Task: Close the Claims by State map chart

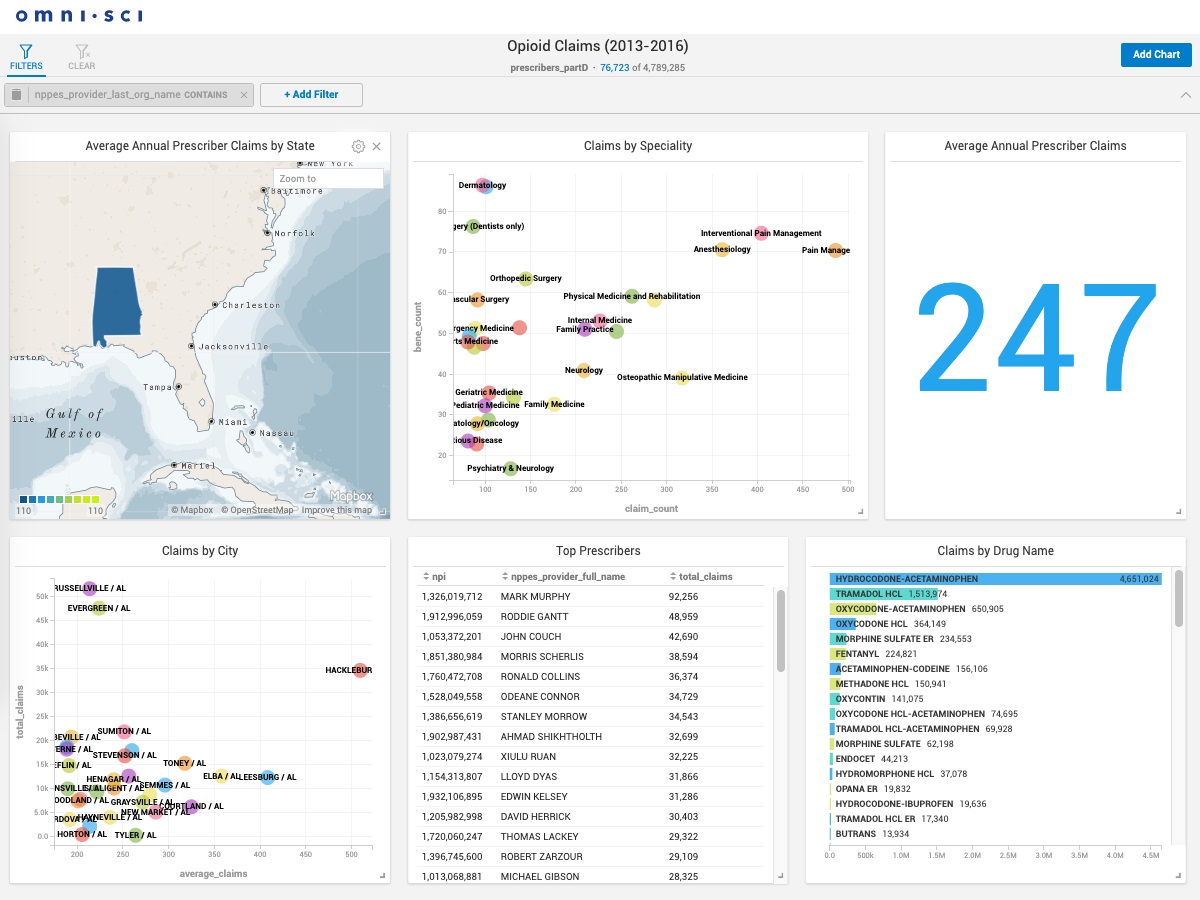Action: tap(377, 146)
